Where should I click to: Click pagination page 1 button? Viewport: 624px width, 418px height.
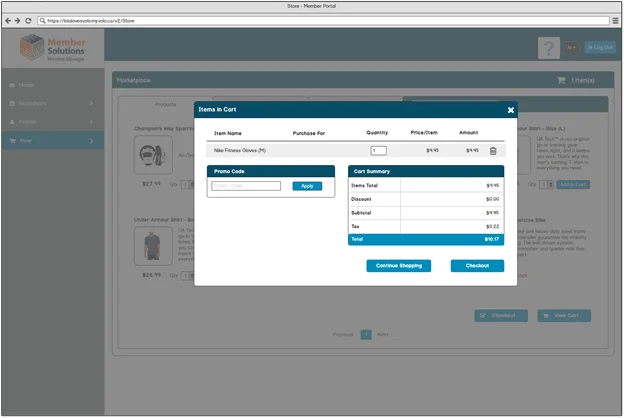click(x=366, y=335)
